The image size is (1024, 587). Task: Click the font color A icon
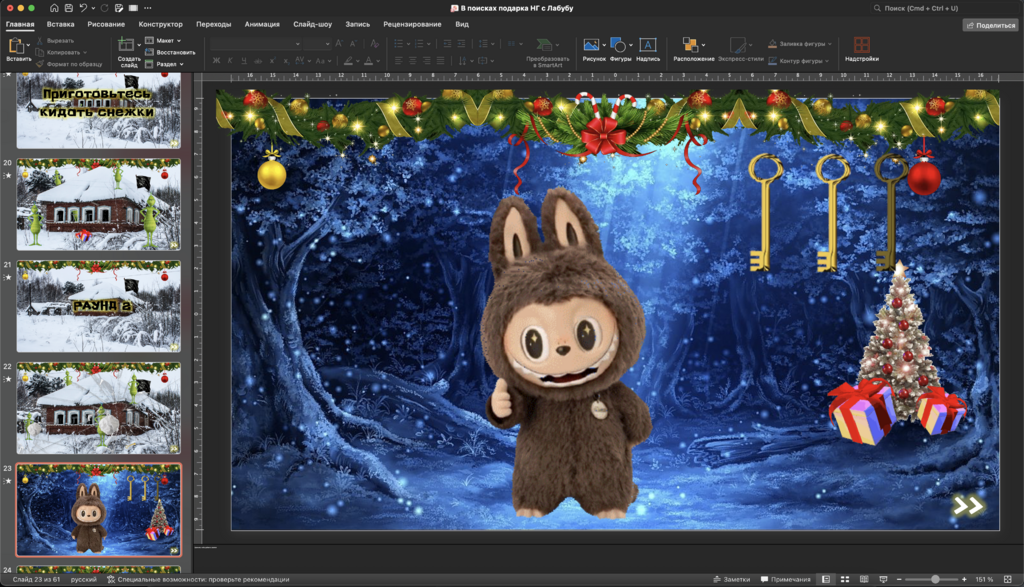368,61
